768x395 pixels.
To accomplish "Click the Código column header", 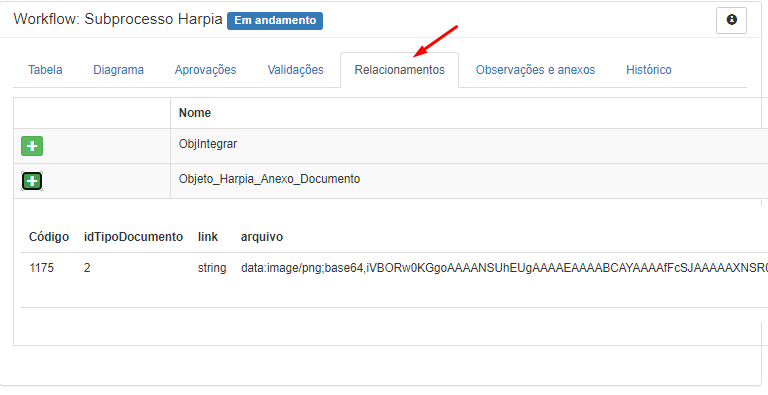I will tap(49, 237).
